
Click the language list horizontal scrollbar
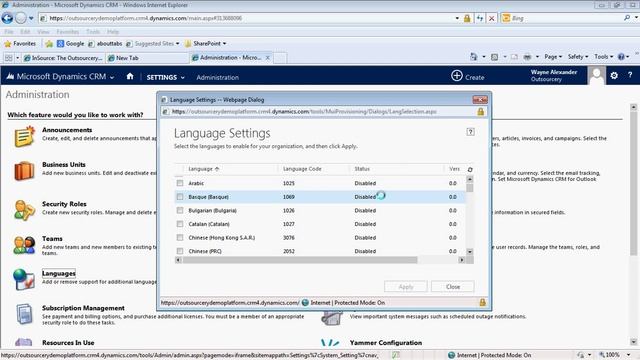click(300, 260)
